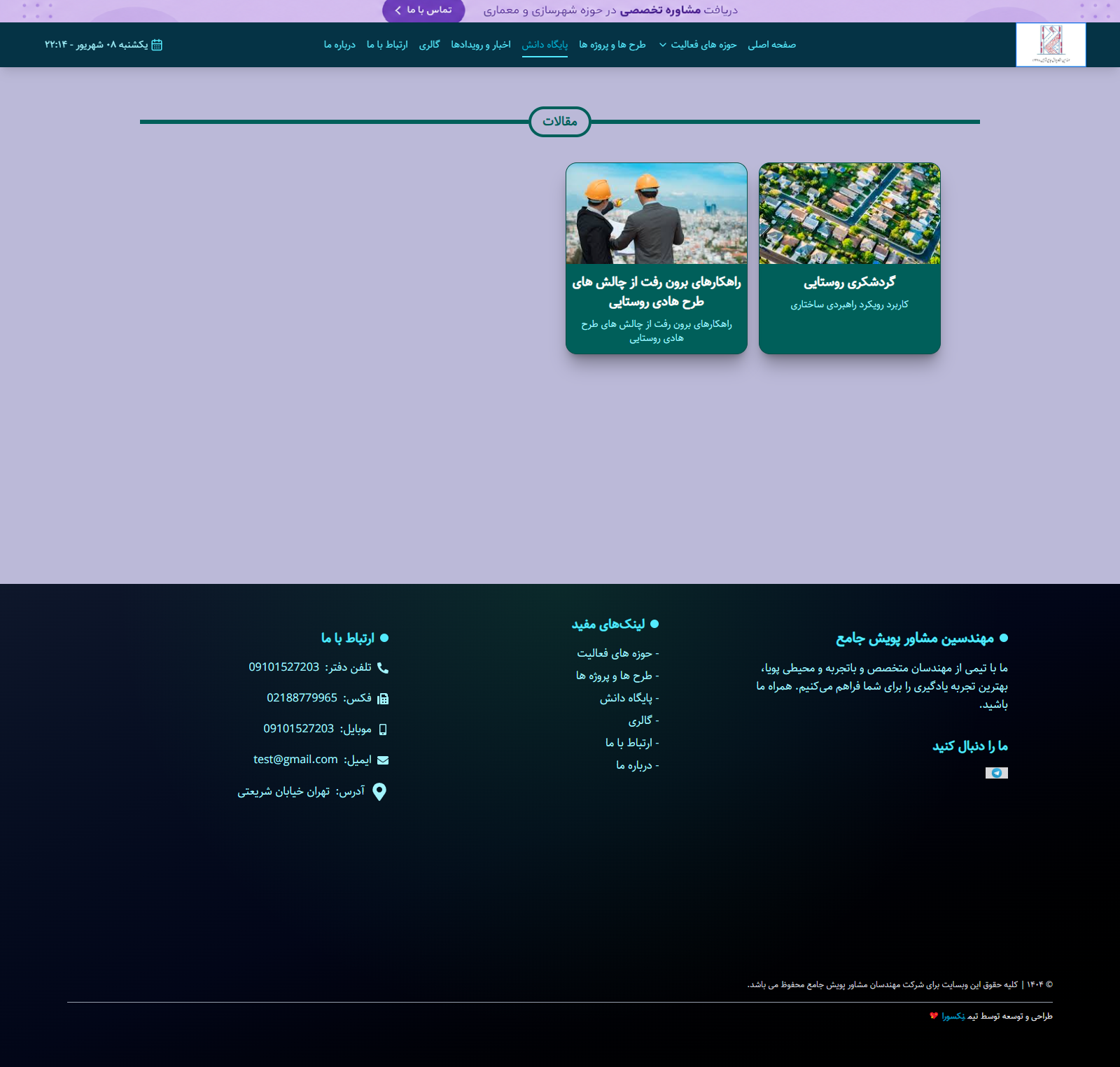Click the fax number 02188779965

click(x=302, y=698)
